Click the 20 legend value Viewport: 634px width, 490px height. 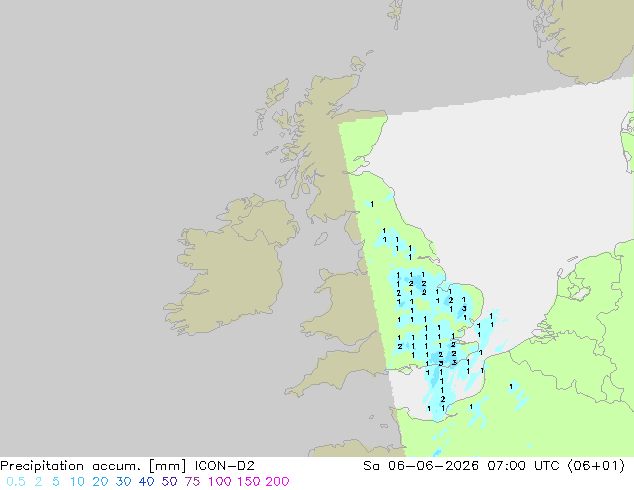pyautogui.click(x=100, y=482)
